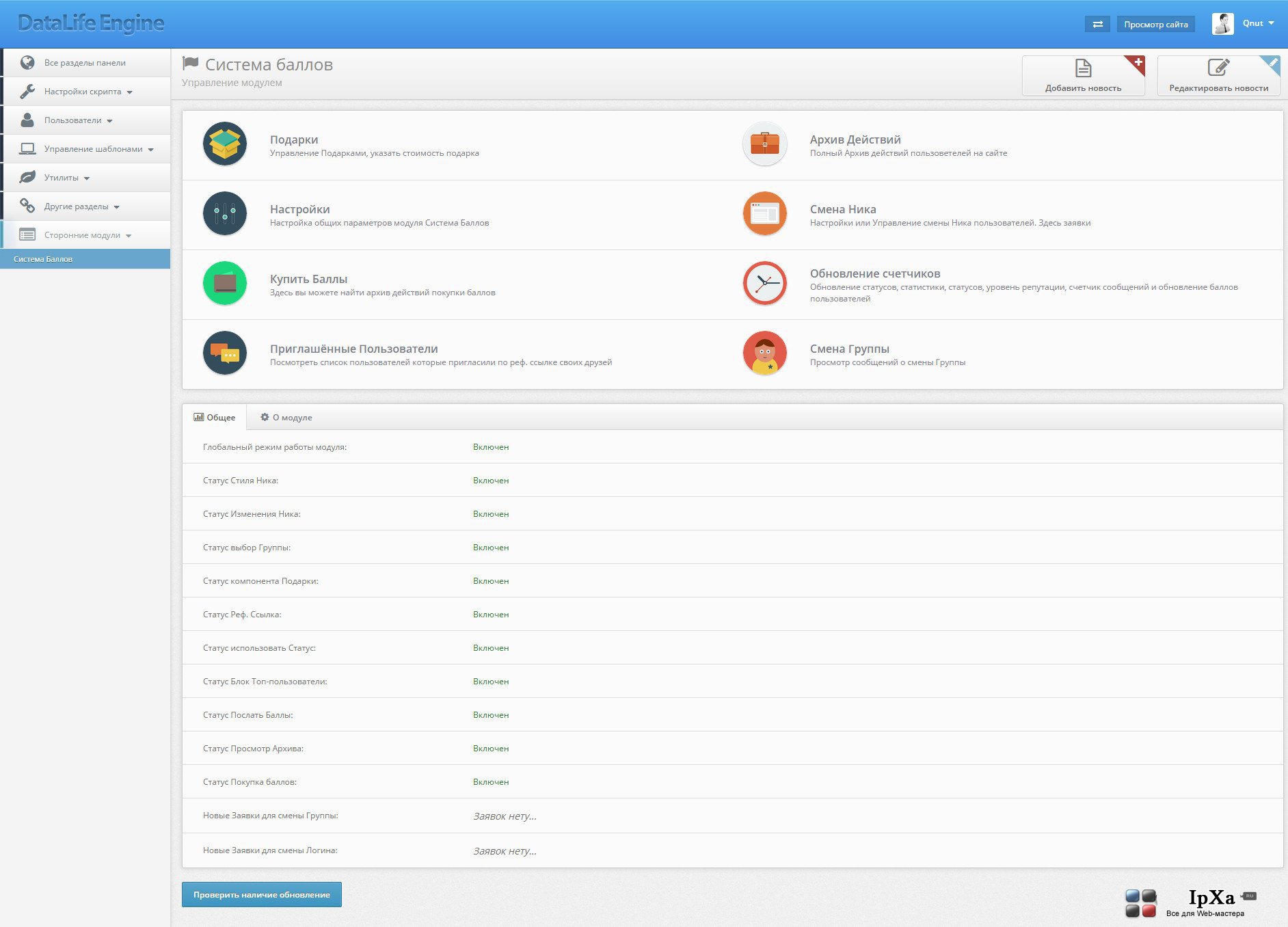Image resolution: width=1288 pixels, height=927 pixels.
Task: Click the bar chart icon on Общее tab
Action: click(x=198, y=417)
